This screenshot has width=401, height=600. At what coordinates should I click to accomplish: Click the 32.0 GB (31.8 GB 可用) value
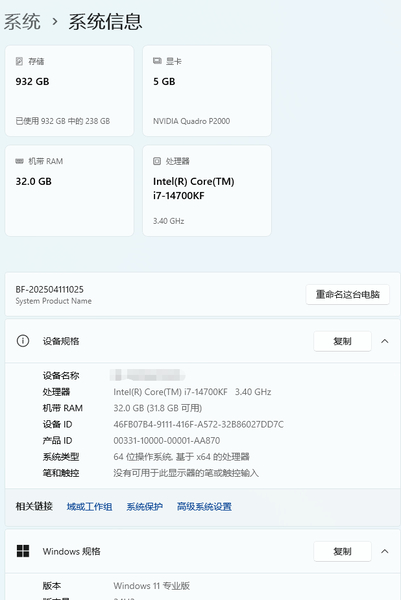tap(158, 408)
